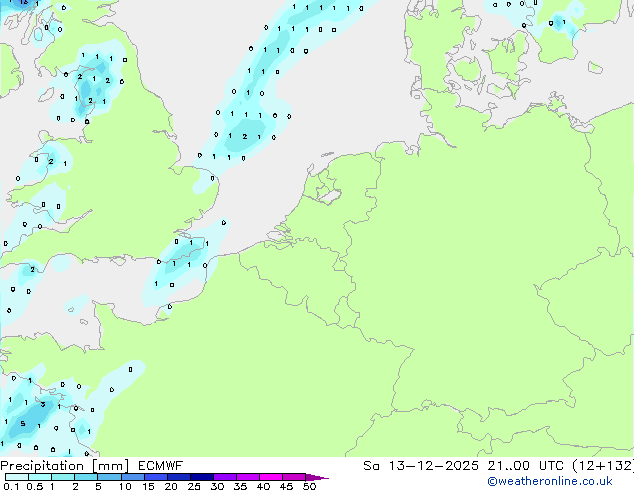The width and height of the screenshot is (634, 490).
Task: Select the 5–10 mm legend color swatch
Action: 110,477
